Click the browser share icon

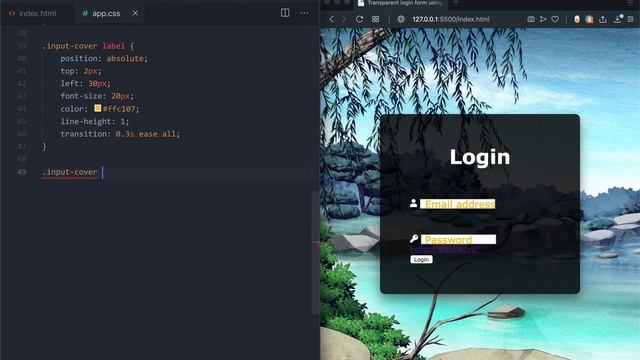pyautogui.click(x=602, y=19)
